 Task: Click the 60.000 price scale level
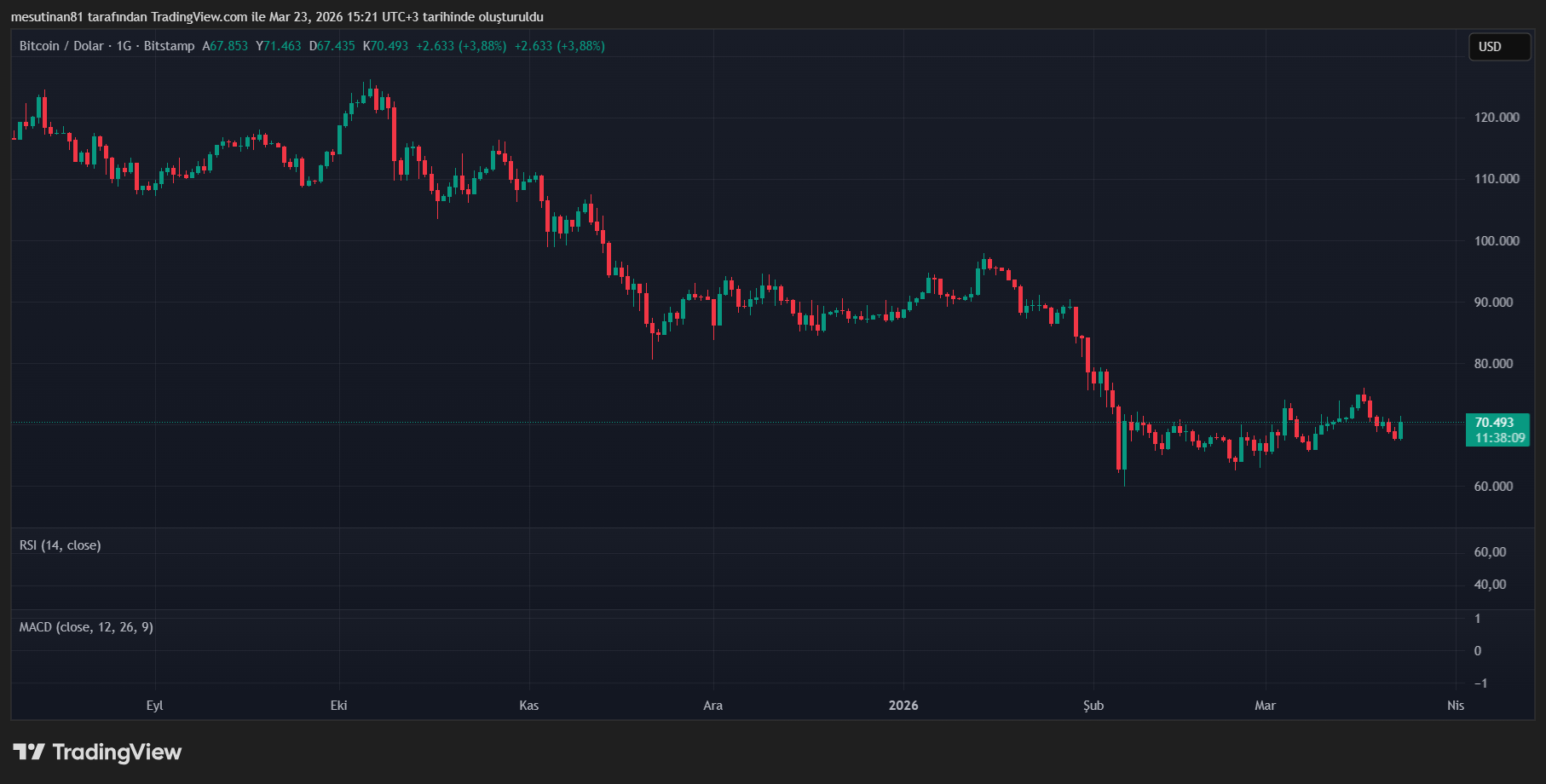click(x=1493, y=487)
